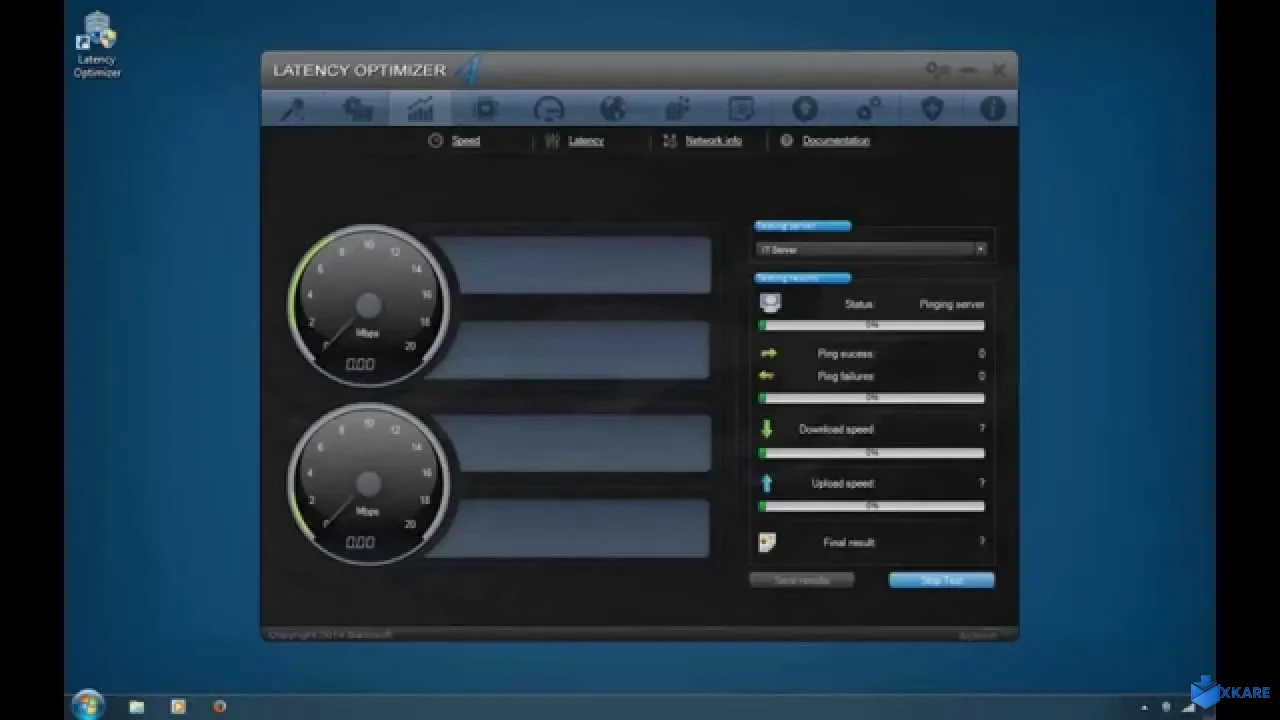1280x720 pixels.
Task: Open the shield security toolbar icon
Action: click(932, 108)
